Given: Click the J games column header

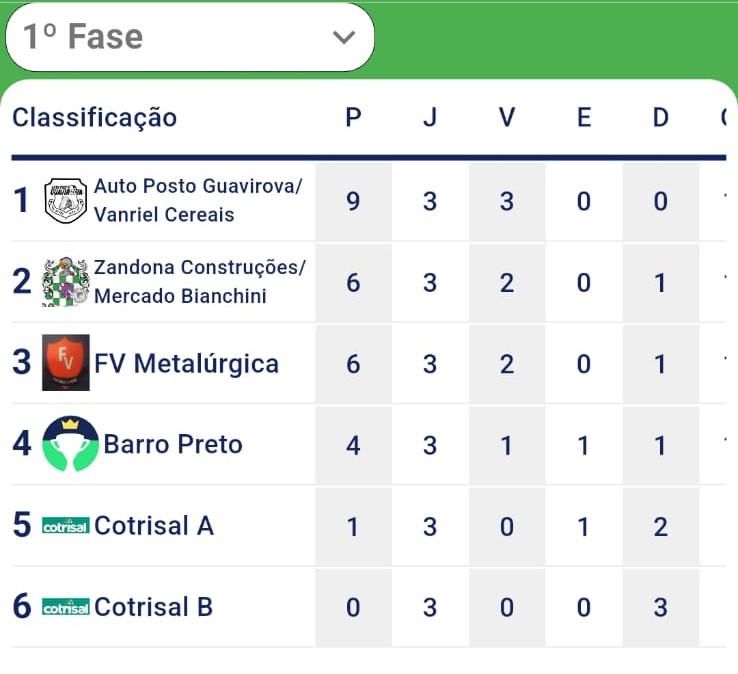Looking at the screenshot, I should (x=430, y=117).
